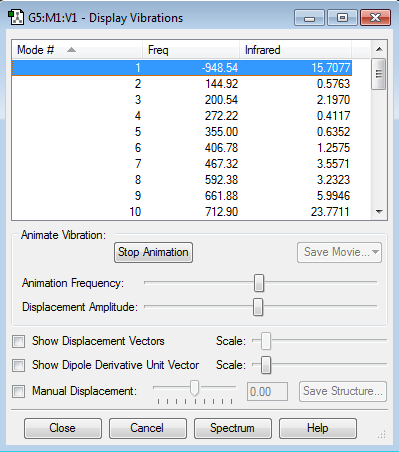
Task: Select mode 7 with frequency 467.32
Action: coord(182,164)
